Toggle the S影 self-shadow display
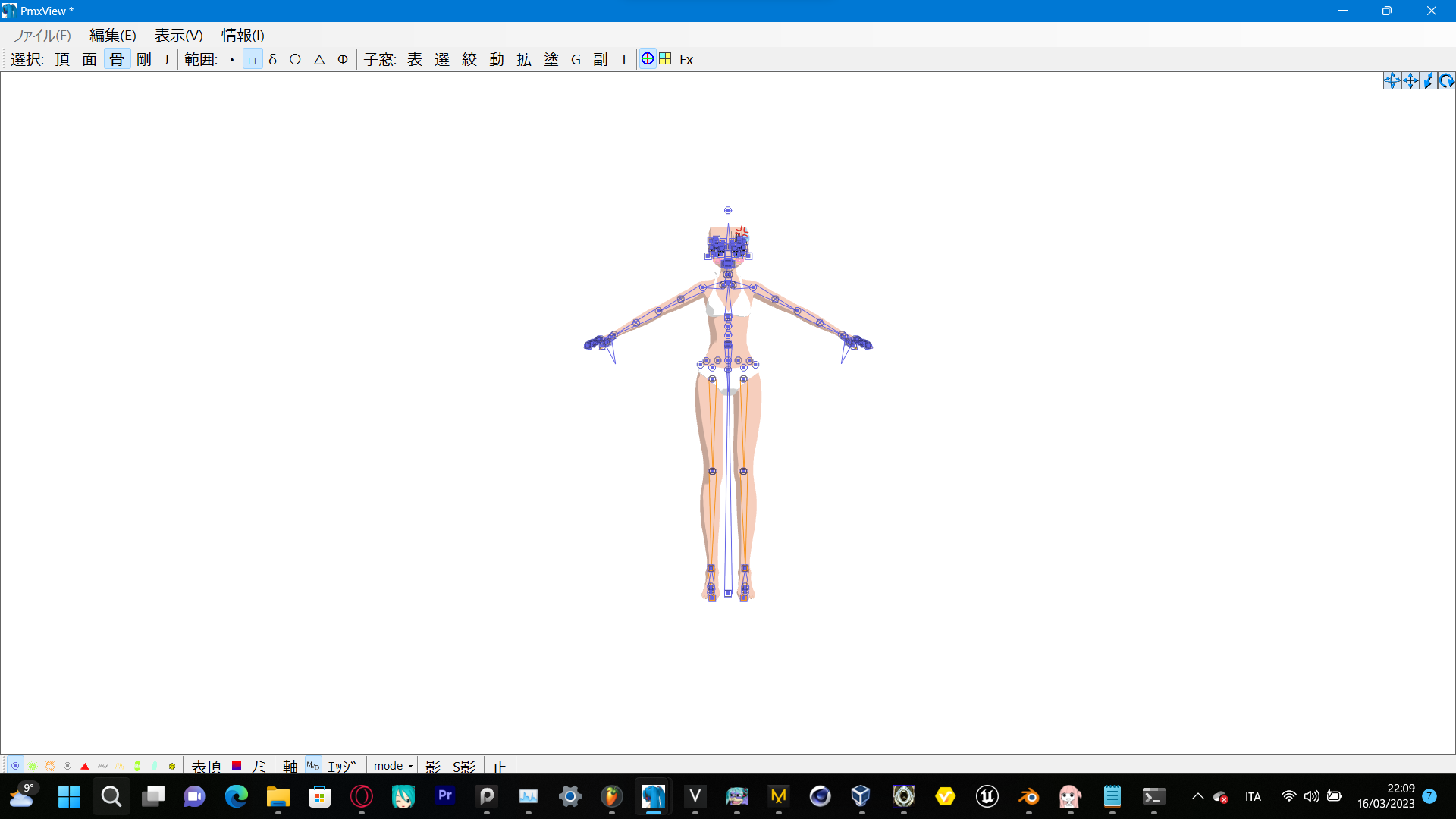The height and width of the screenshot is (819, 1456). (464, 766)
